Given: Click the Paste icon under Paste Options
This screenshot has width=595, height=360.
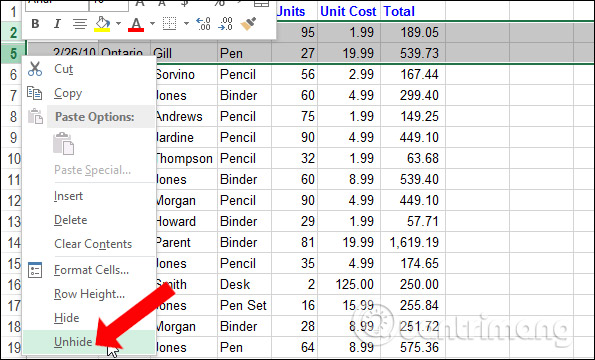Looking at the screenshot, I should point(63,143).
